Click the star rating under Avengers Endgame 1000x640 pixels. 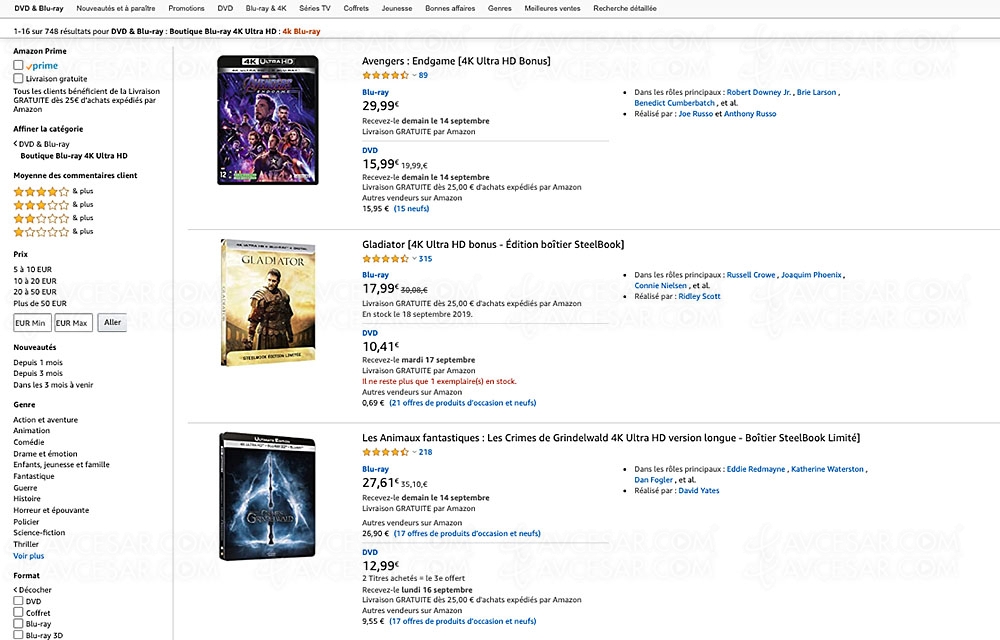(x=385, y=74)
